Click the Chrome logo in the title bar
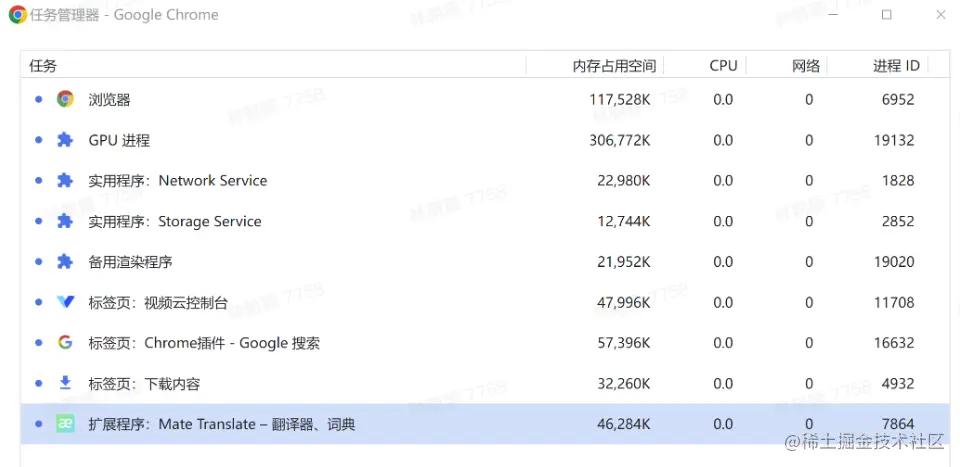The height and width of the screenshot is (467, 960). 17,15
